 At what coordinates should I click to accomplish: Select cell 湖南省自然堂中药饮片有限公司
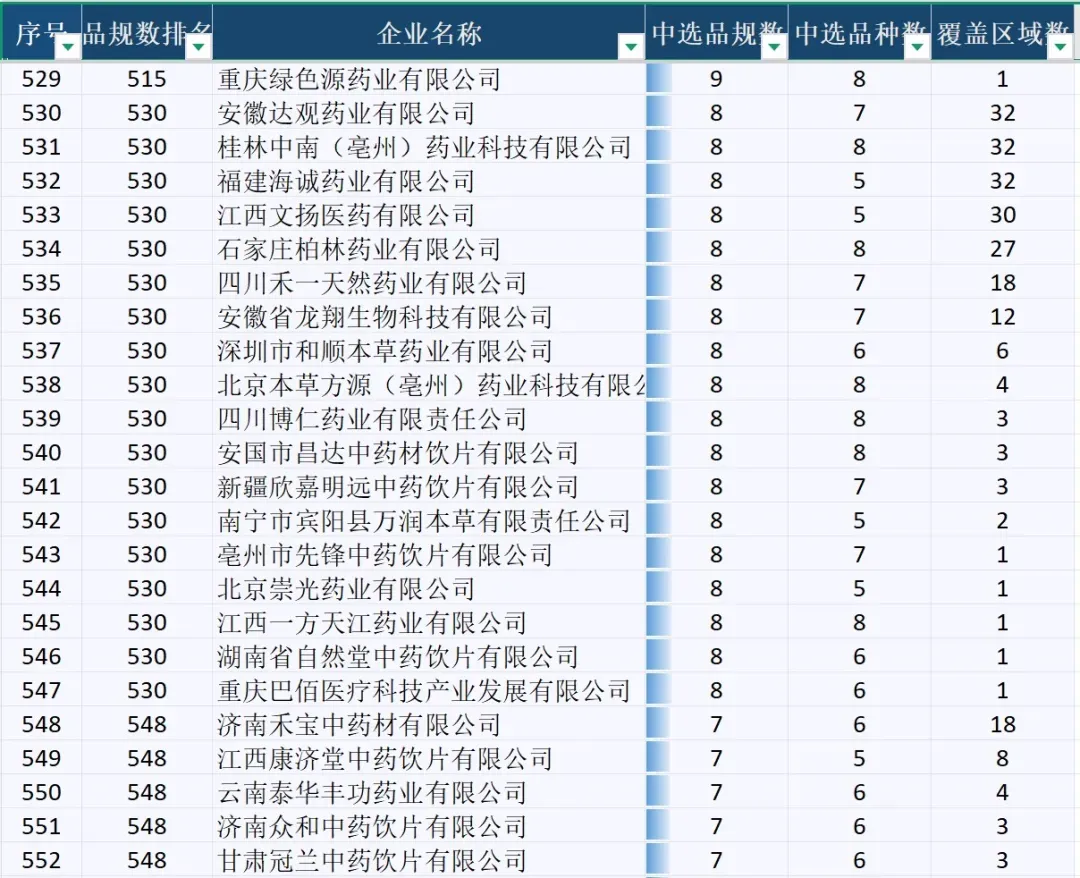[428, 656]
